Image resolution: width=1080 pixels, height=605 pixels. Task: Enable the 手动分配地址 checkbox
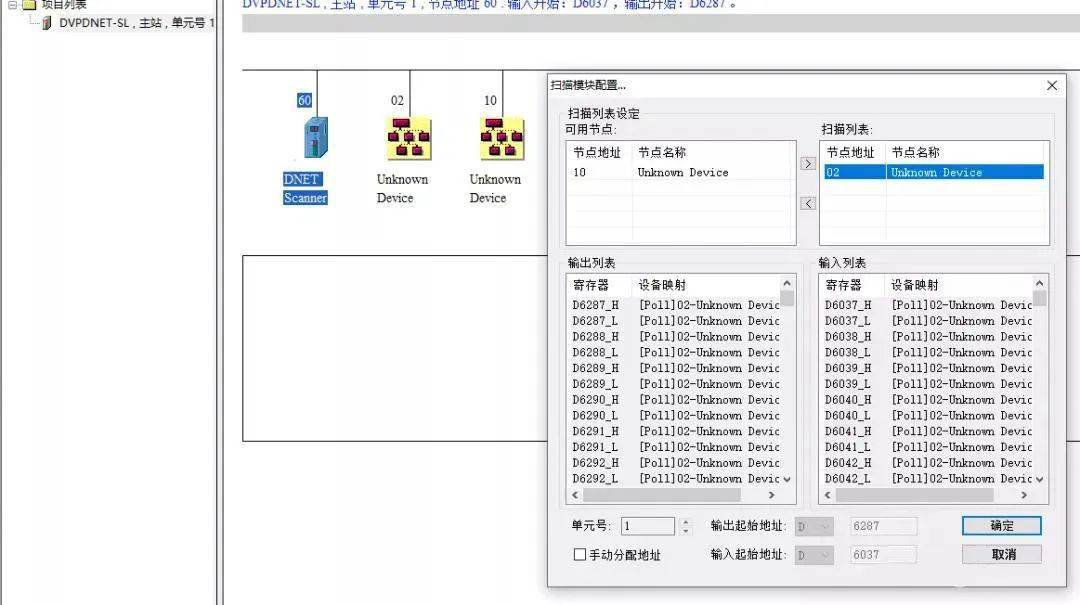(x=580, y=554)
